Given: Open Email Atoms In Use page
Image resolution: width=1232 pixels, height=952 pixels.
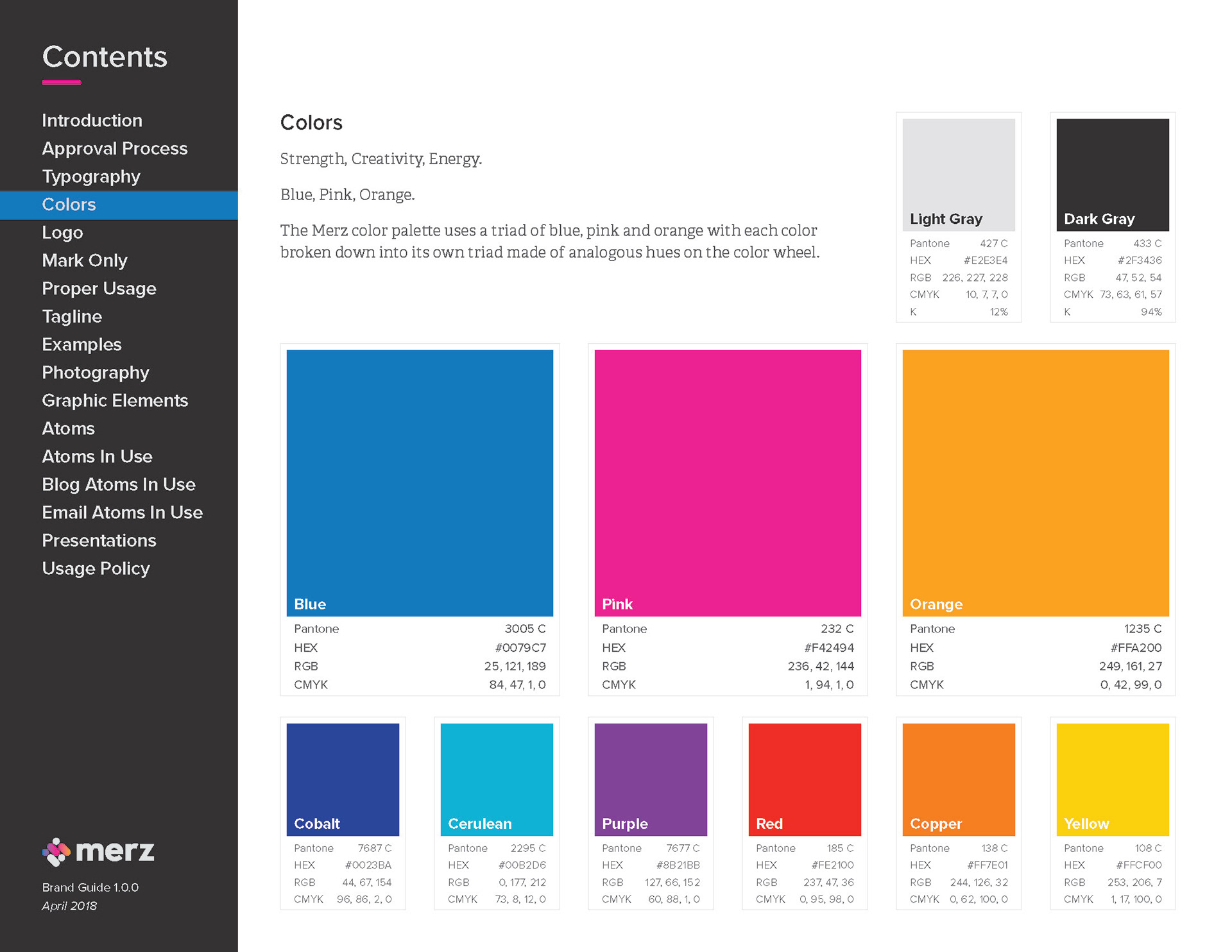Looking at the screenshot, I should pos(122,513).
